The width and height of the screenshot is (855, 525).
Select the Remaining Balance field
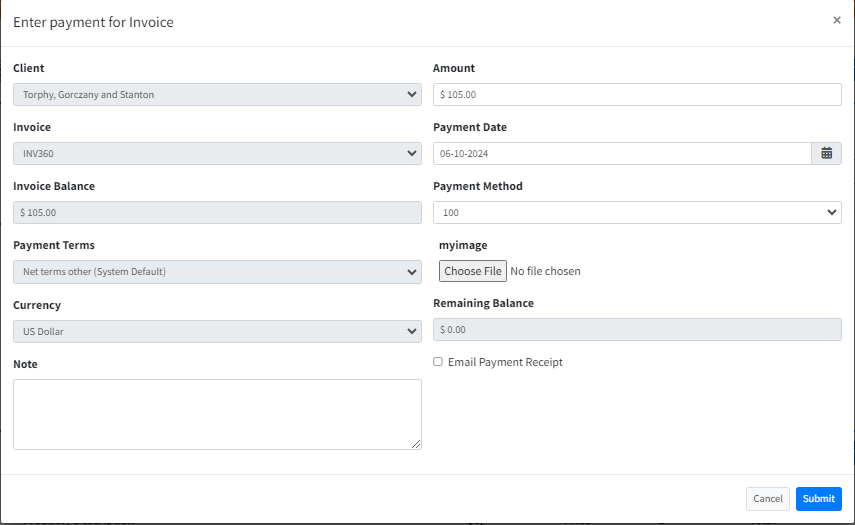(x=637, y=330)
